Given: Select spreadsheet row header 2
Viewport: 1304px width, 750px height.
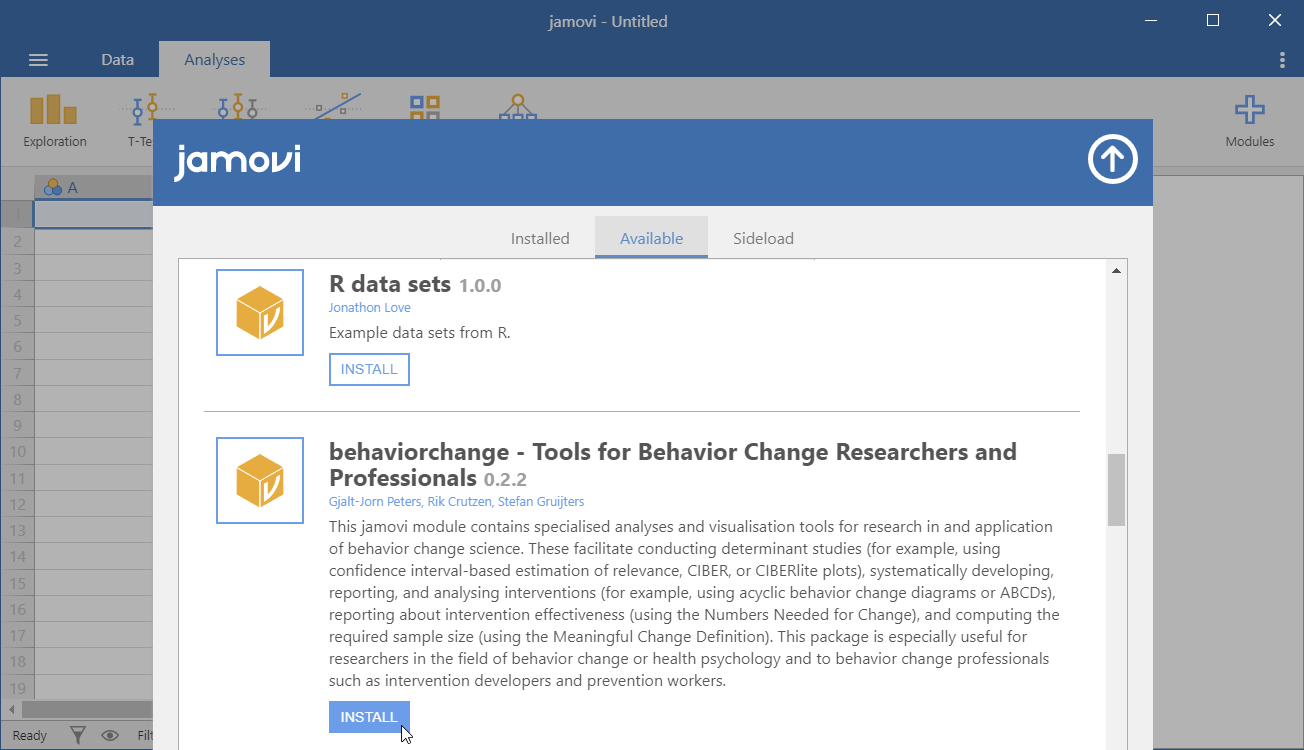Looking at the screenshot, I should click(x=17, y=241).
